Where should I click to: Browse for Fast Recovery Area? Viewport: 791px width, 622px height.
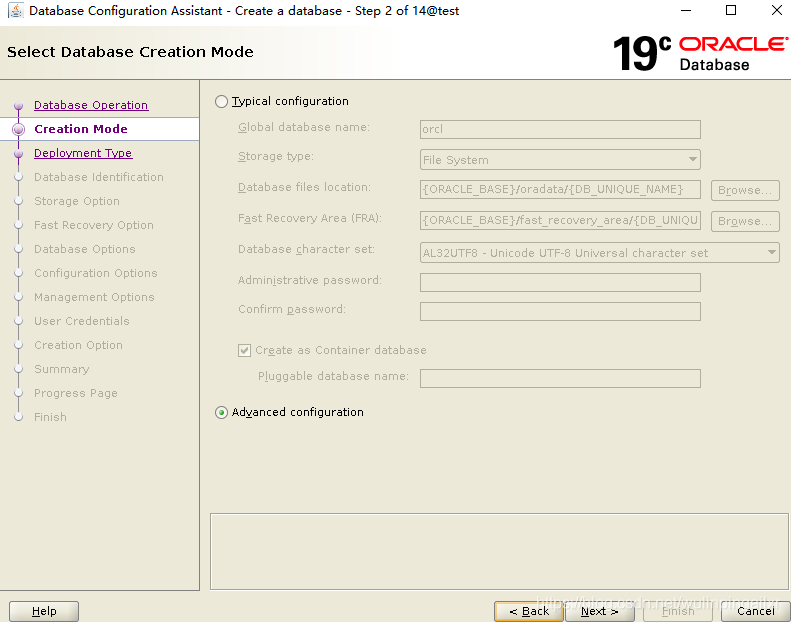[x=745, y=221]
